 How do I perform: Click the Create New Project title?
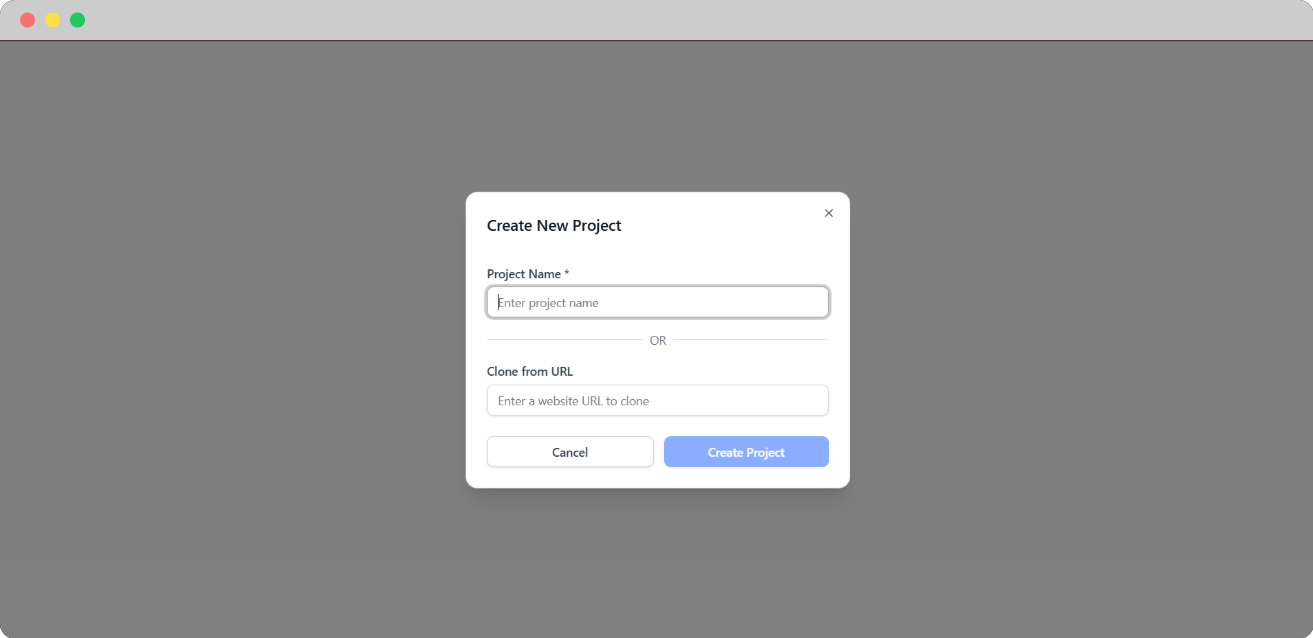(554, 225)
